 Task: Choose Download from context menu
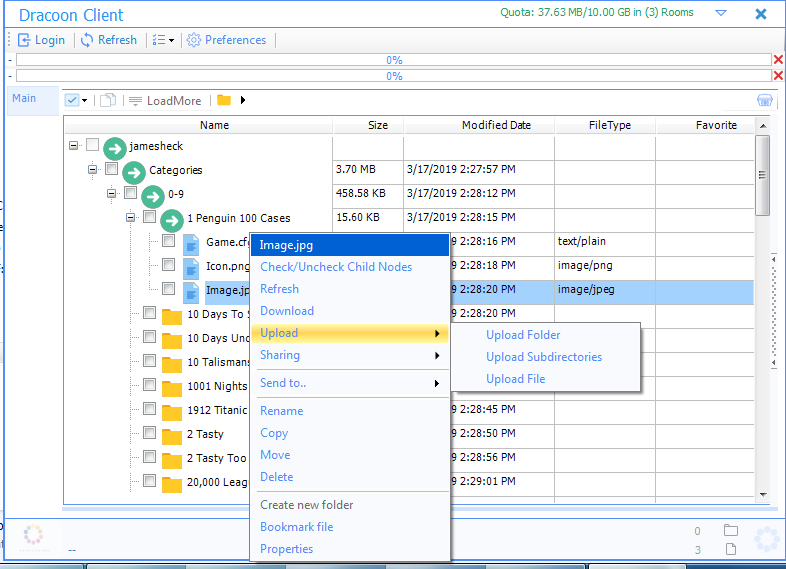(x=350, y=311)
